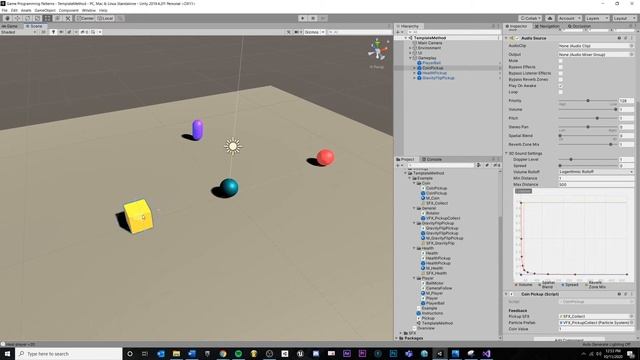Image resolution: width=640 pixels, height=360 pixels.
Task: Collapse Coin Pickup script component
Action: pos(507,294)
